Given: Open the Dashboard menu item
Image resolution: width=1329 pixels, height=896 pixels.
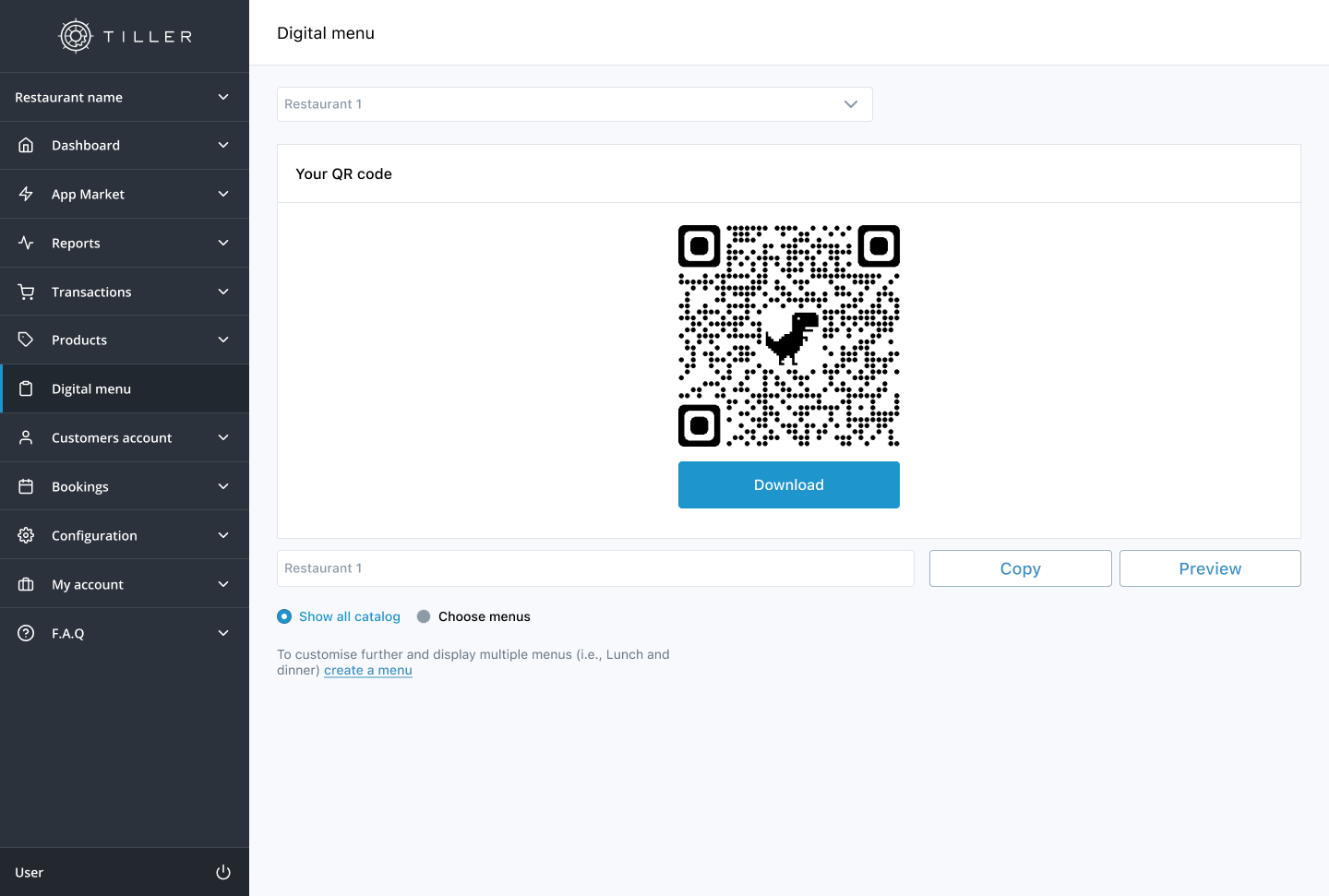Looking at the screenshot, I should (125, 145).
